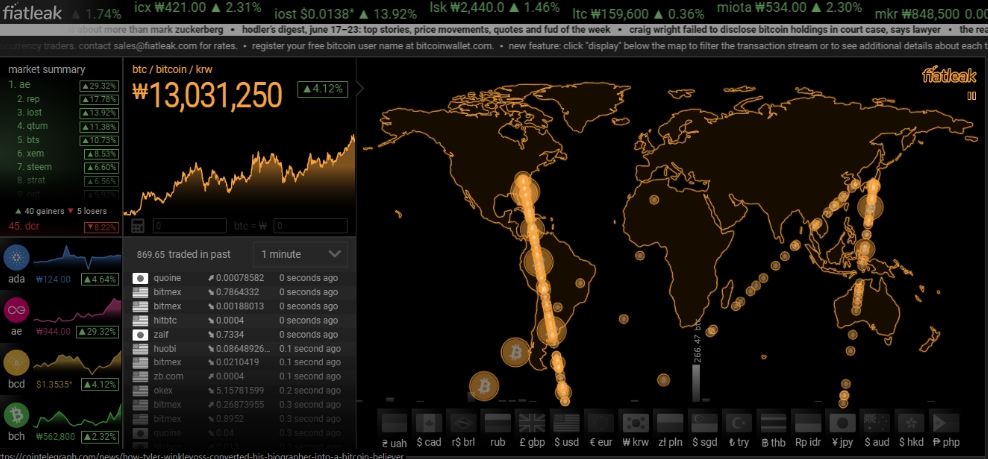
Task: Toggle the rub currency flag filter
Action: pyautogui.click(x=498, y=422)
